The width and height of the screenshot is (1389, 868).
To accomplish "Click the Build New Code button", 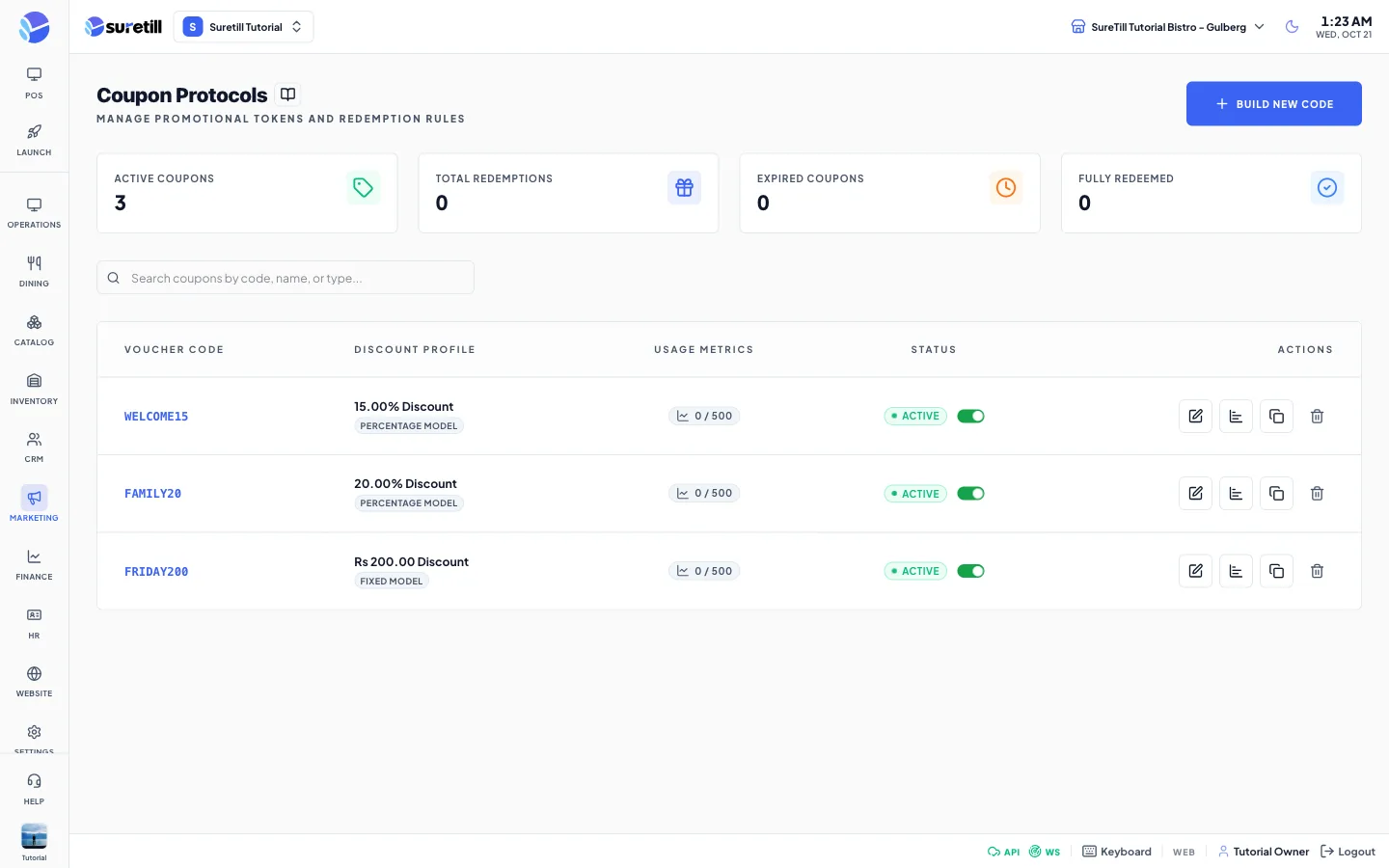I will click(1273, 103).
